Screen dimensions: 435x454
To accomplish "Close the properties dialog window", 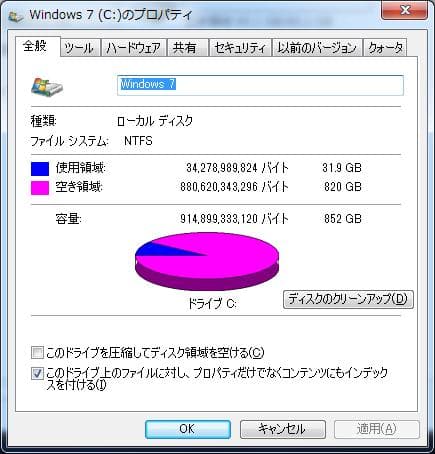I will (405, 11).
